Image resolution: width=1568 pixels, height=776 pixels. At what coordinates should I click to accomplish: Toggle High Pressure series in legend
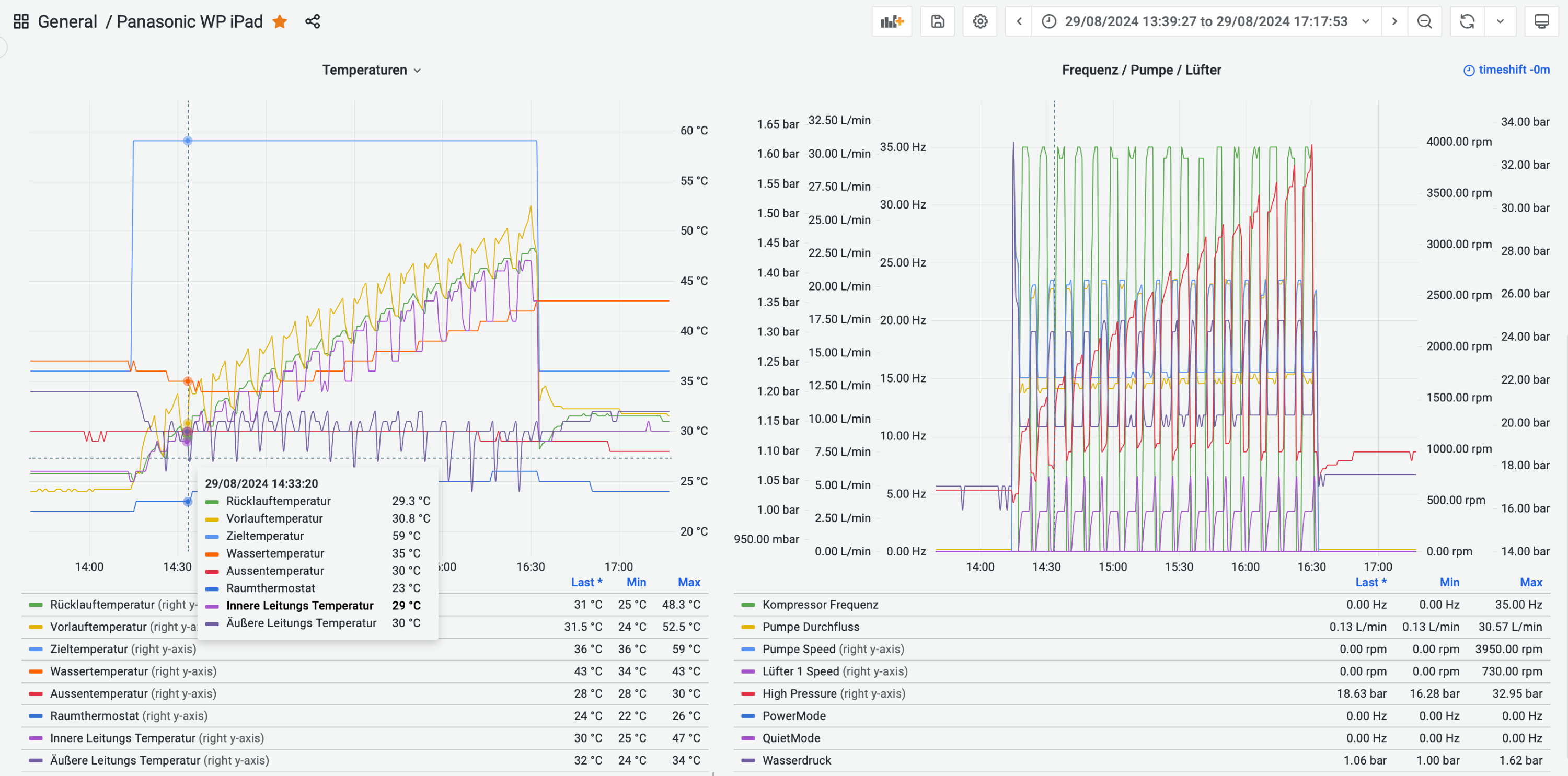point(799,693)
